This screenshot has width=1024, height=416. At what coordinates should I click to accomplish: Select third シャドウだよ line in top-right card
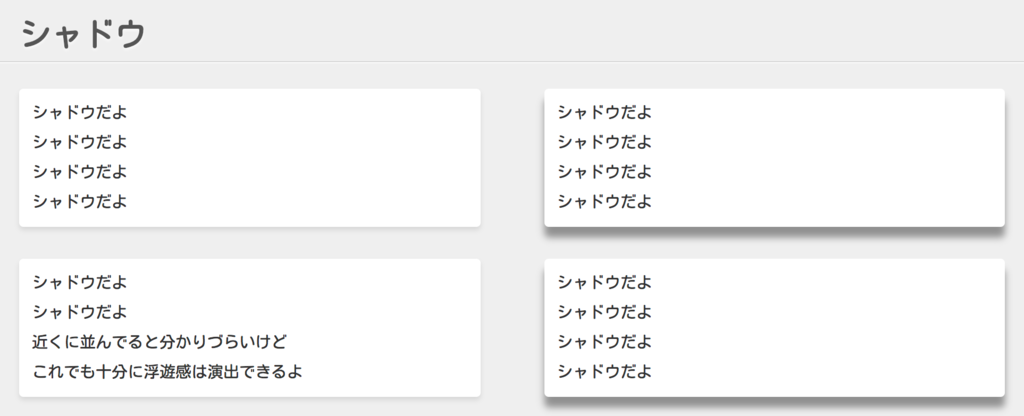605,172
